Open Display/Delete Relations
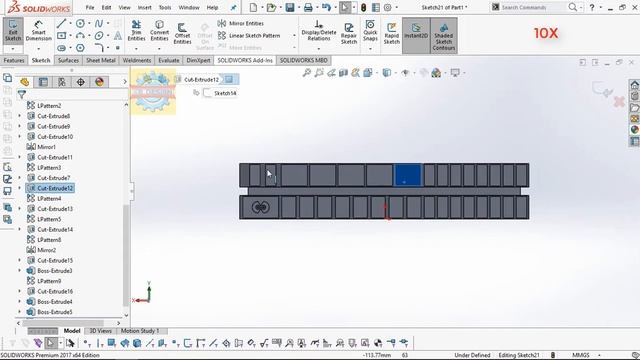 coord(319,31)
